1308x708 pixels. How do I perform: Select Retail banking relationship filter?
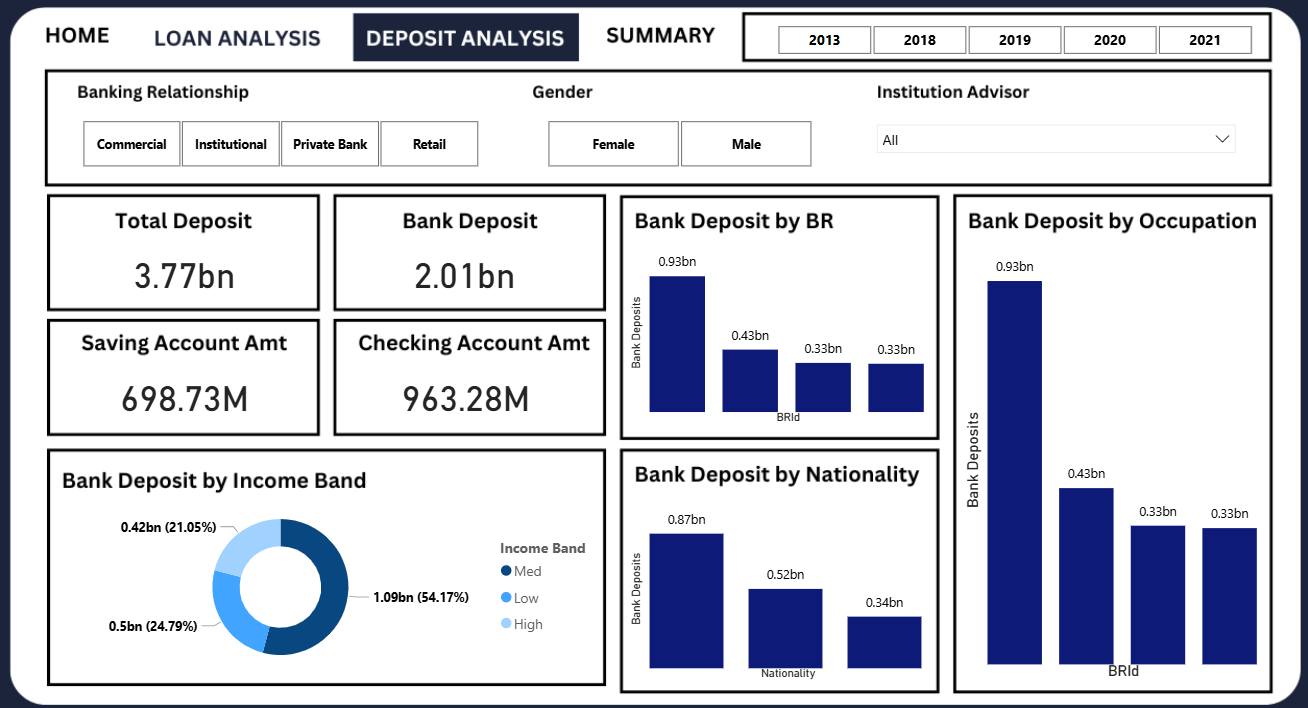[429, 144]
